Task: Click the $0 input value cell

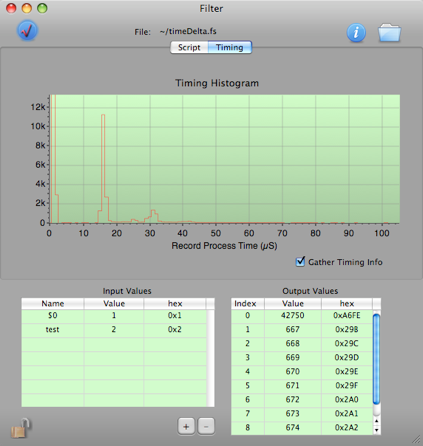Action: [x=114, y=315]
